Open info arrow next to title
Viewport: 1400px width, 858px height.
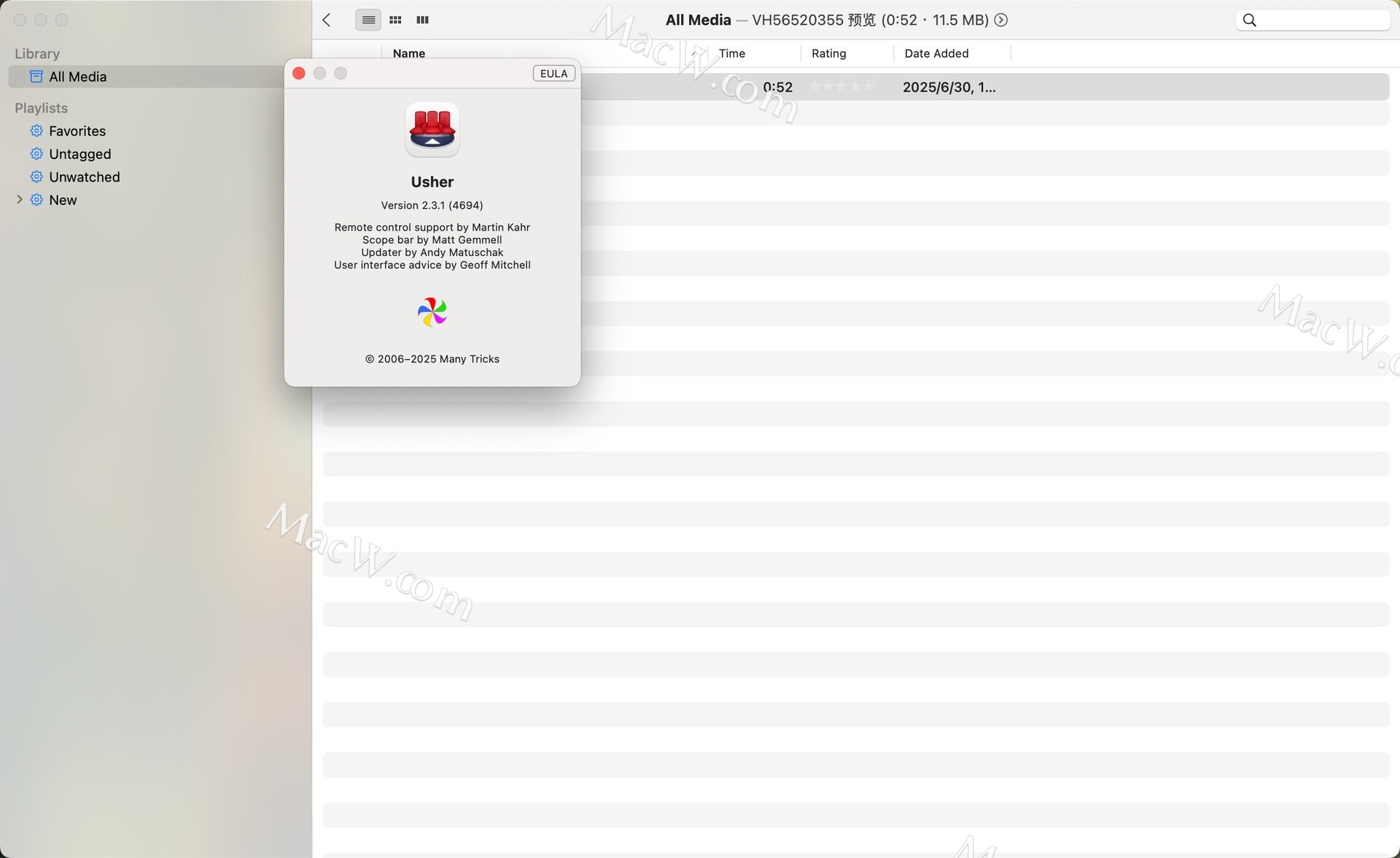pyautogui.click(x=1001, y=20)
